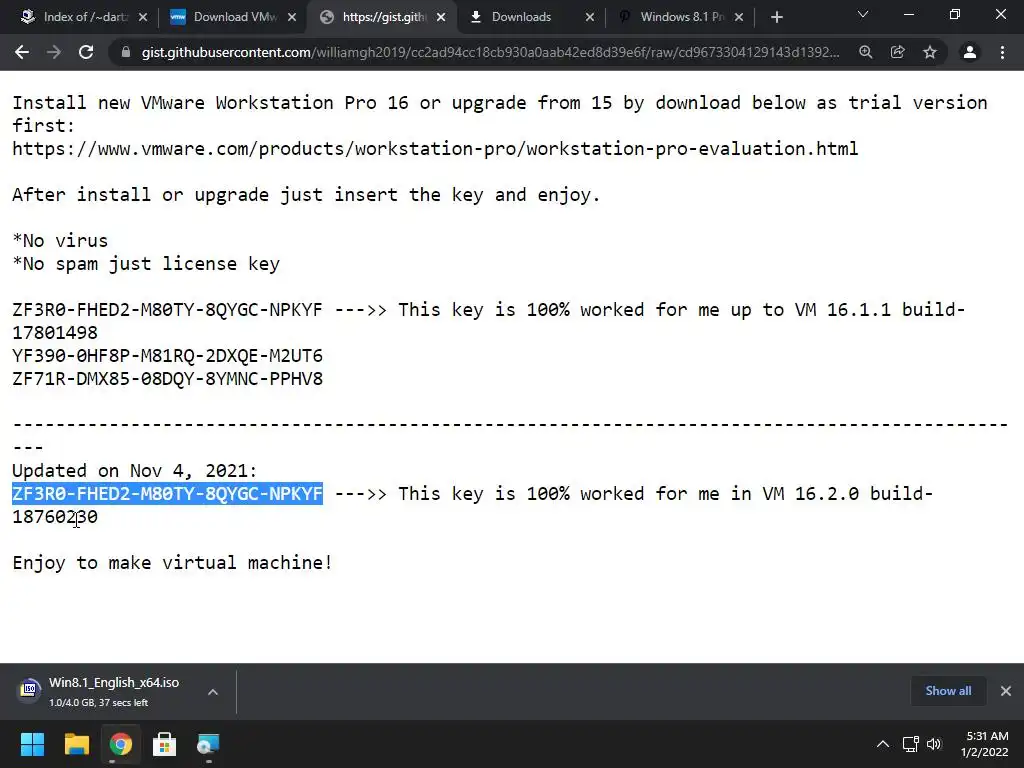Screen dimensions: 1024x768
Task: Close the Downloads tab
Action: click(590, 17)
